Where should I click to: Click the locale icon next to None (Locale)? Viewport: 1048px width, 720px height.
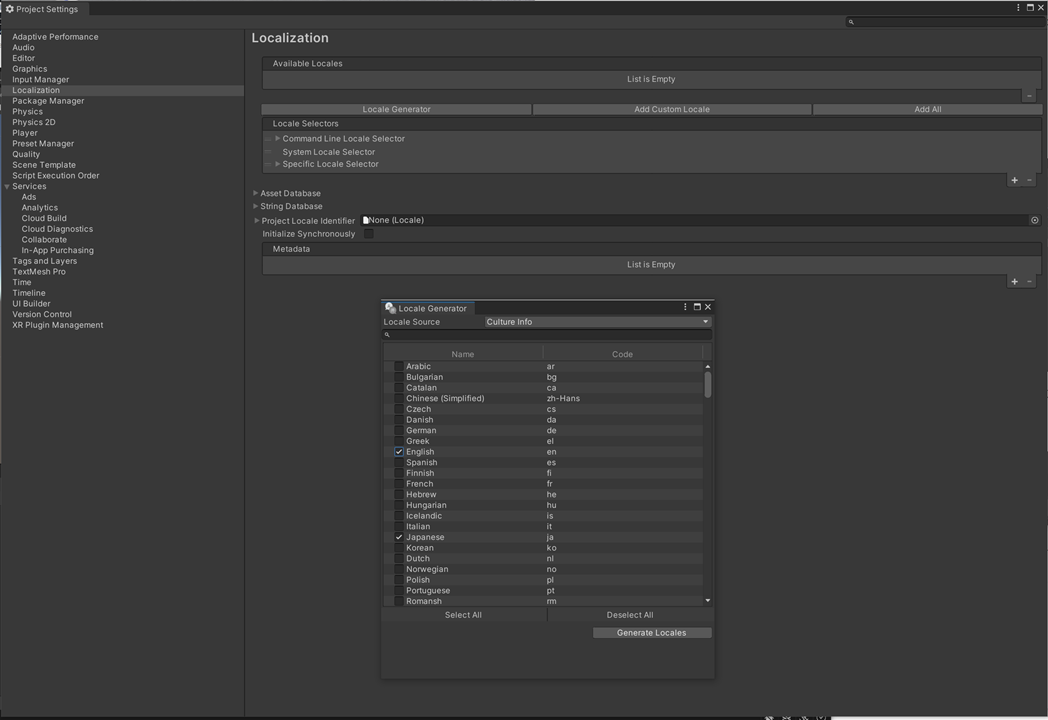[366, 220]
